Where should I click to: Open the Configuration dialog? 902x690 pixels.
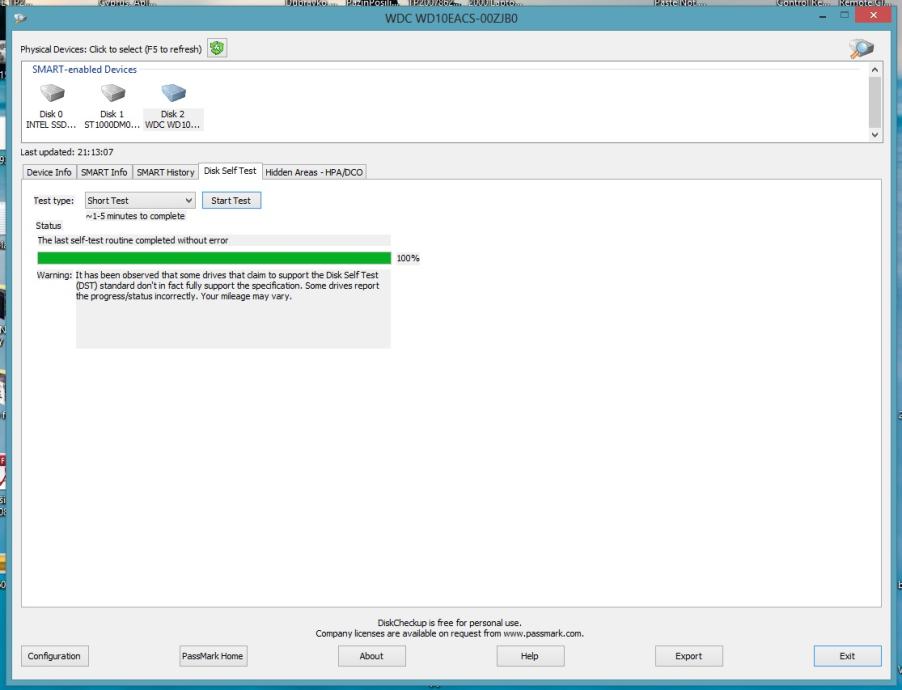pos(54,656)
